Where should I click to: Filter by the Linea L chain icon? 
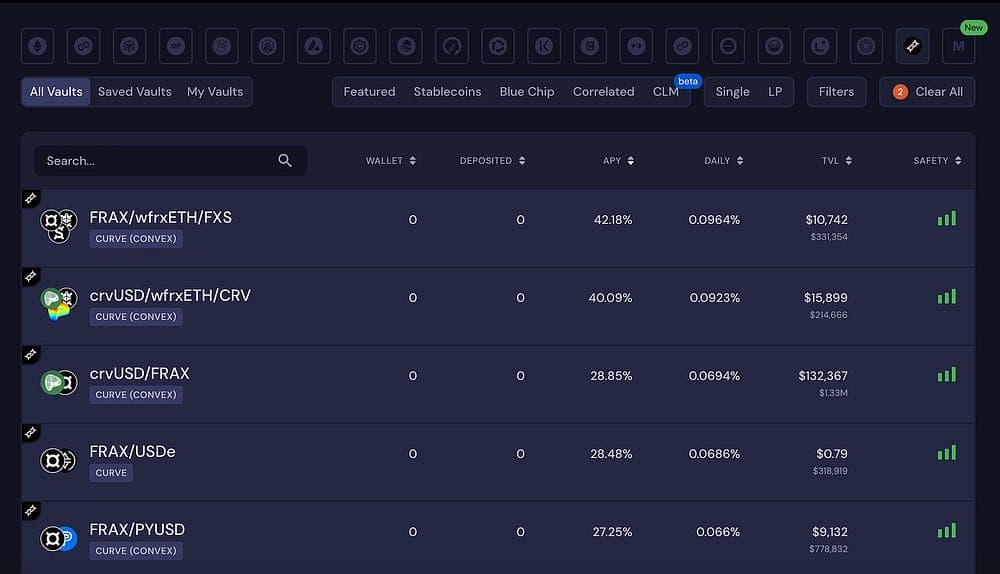[x=820, y=46]
